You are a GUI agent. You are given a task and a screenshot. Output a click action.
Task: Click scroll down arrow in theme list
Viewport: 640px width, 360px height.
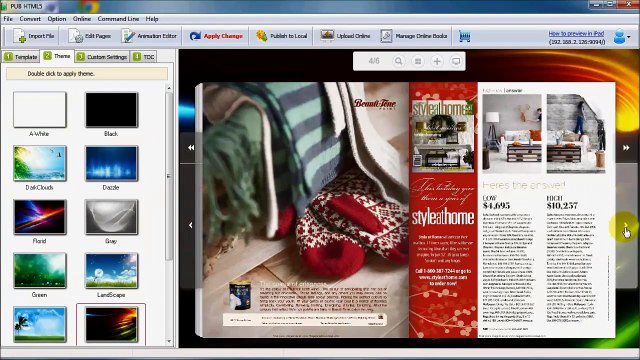(x=169, y=341)
